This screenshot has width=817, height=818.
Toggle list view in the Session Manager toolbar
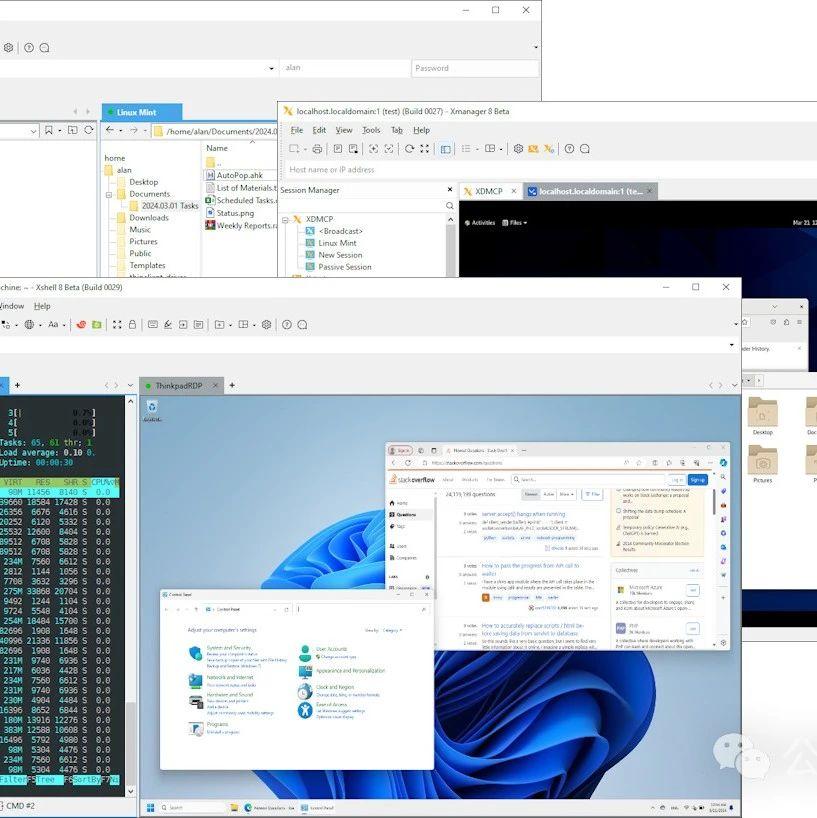pyautogui.click(x=465, y=148)
